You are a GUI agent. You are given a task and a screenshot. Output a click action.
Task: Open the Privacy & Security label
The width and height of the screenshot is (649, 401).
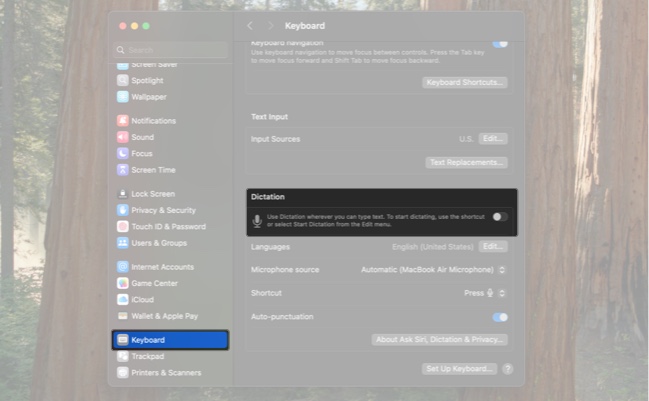[x=163, y=210]
